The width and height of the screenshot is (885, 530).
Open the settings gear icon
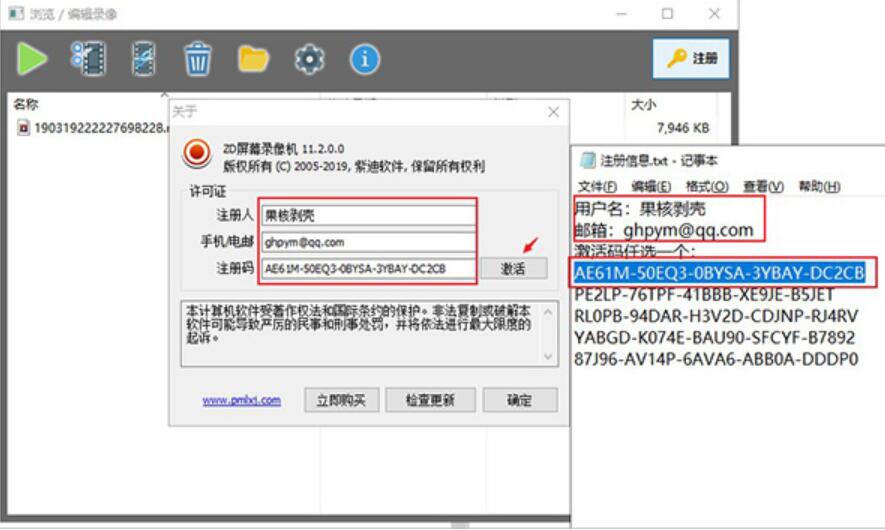tap(309, 59)
